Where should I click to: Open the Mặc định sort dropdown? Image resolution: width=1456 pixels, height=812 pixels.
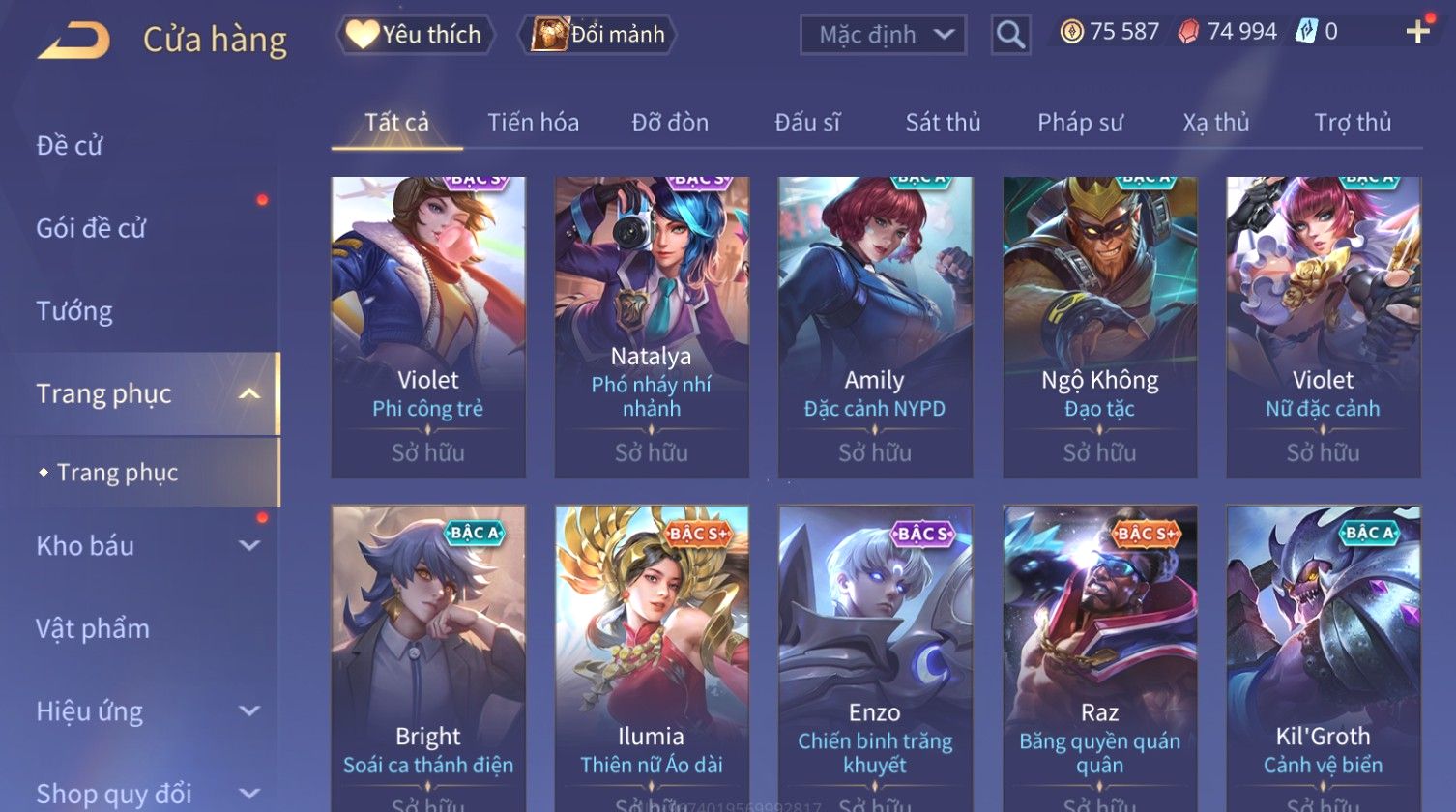pyautogui.click(x=883, y=35)
